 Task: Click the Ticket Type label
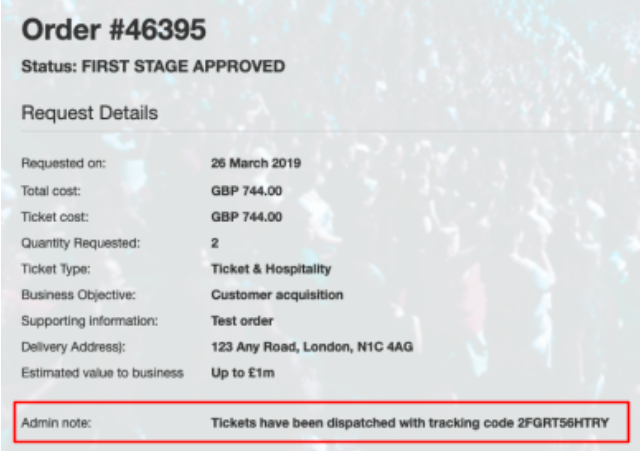56,269
